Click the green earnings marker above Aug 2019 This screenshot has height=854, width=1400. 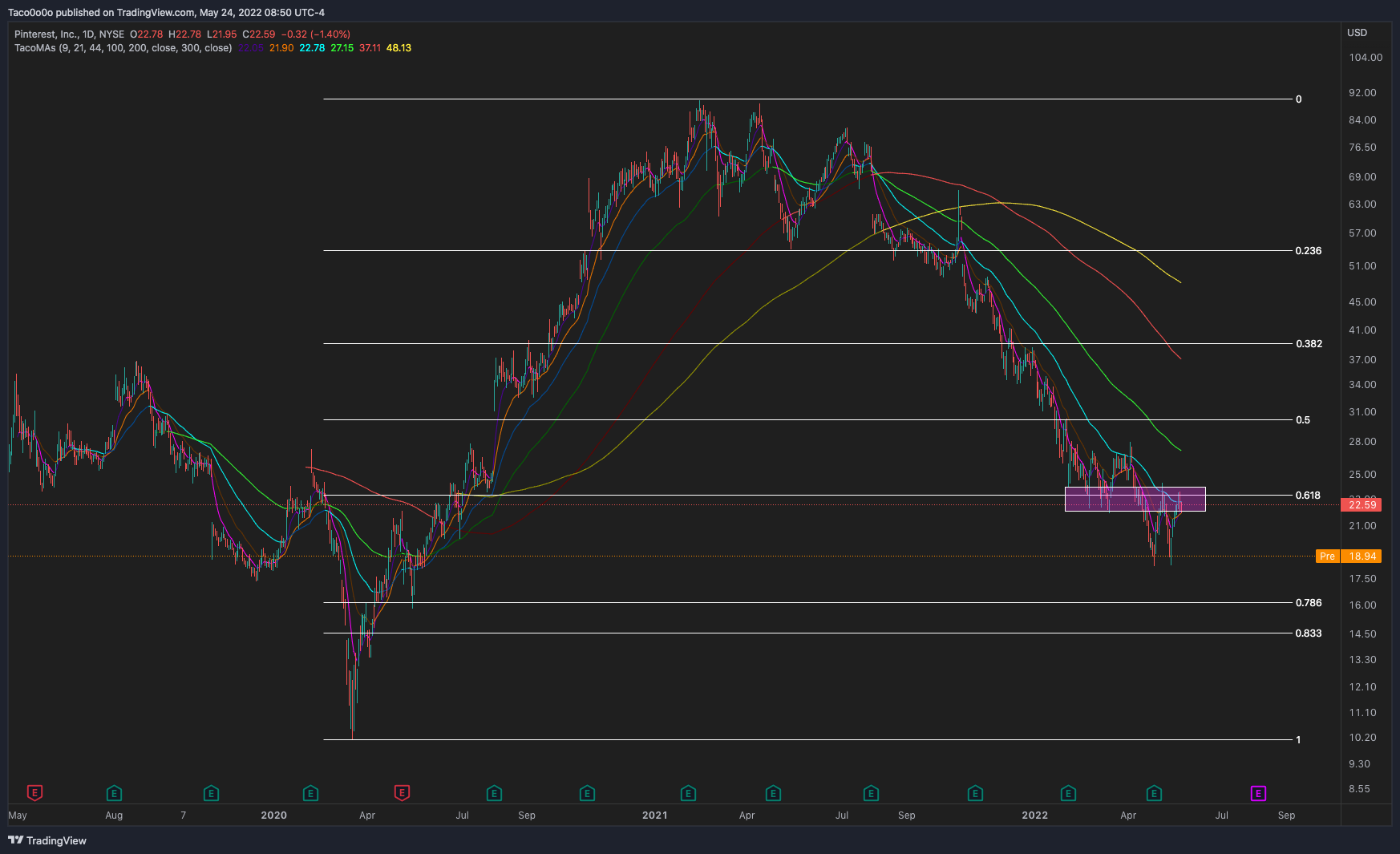[114, 793]
